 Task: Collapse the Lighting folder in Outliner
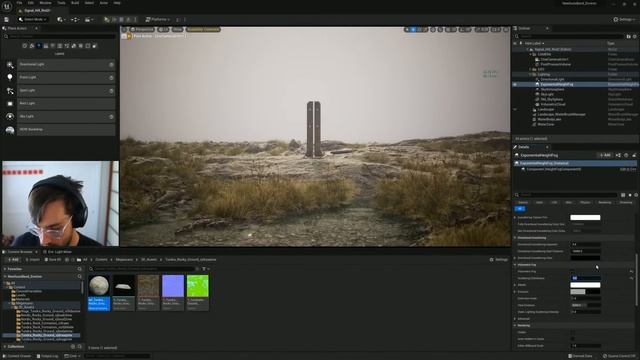pyautogui.click(x=530, y=74)
